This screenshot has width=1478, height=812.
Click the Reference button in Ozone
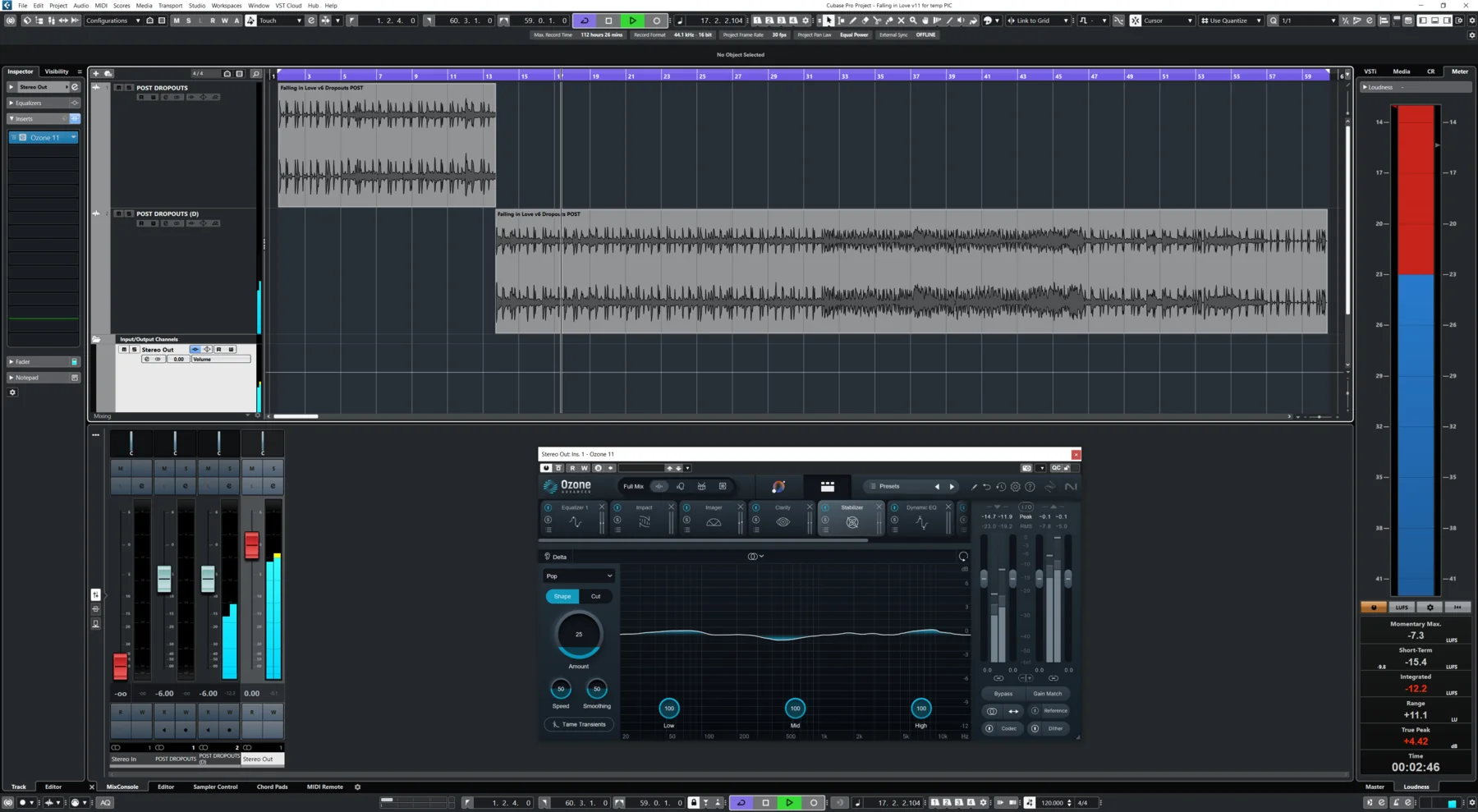click(1056, 711)
